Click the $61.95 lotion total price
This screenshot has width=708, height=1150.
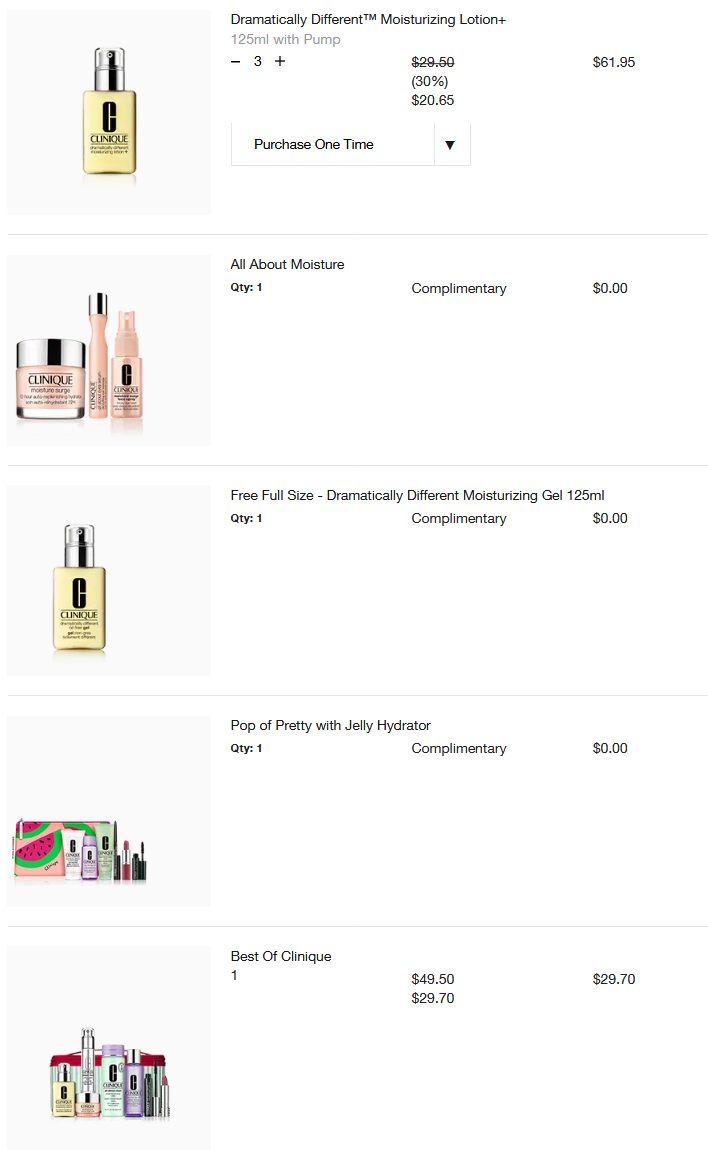coord(614,62)
